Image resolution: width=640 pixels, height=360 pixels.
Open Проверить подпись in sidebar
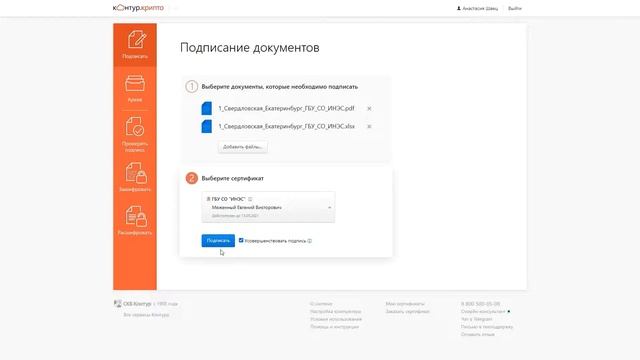pos(135,134)
